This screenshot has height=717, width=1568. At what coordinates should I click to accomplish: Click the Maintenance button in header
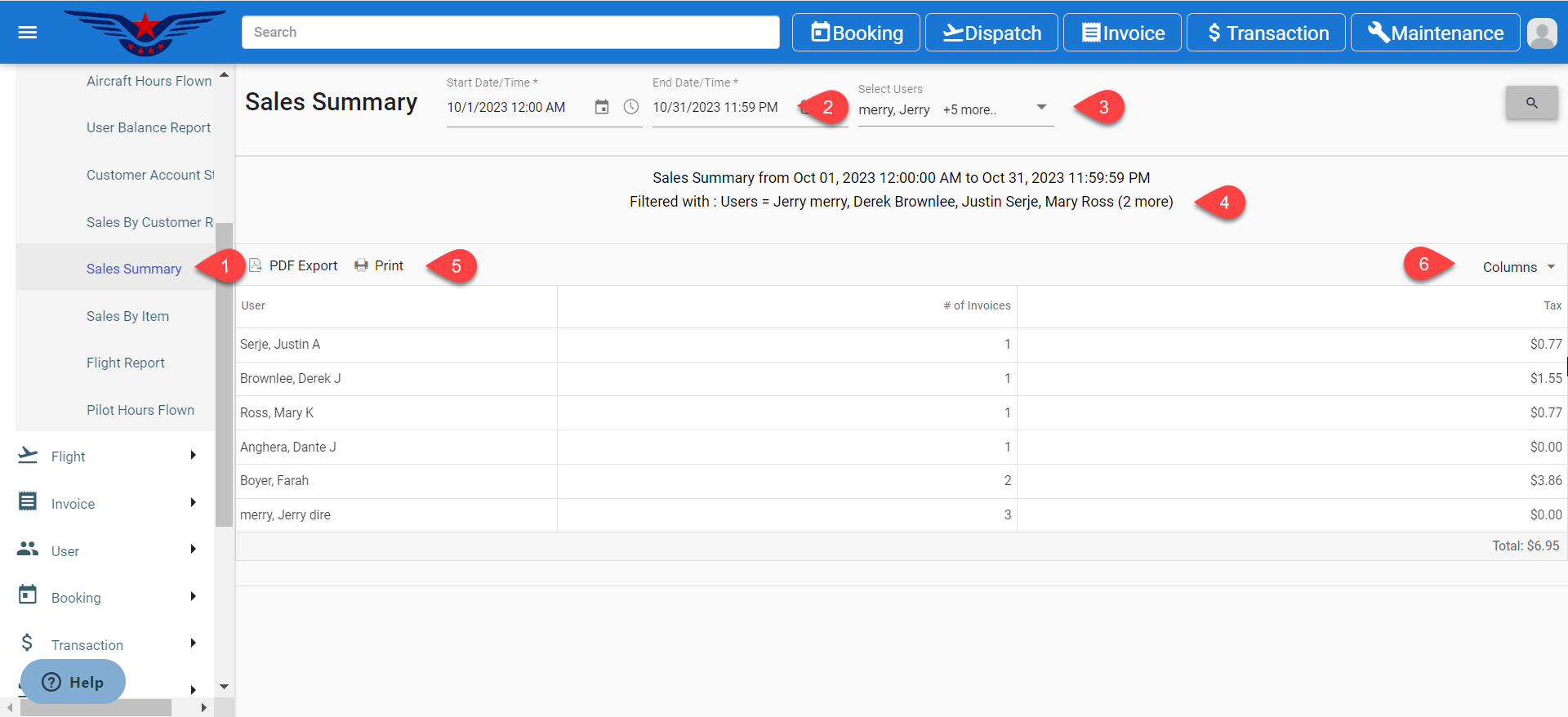coord(1435,33)
